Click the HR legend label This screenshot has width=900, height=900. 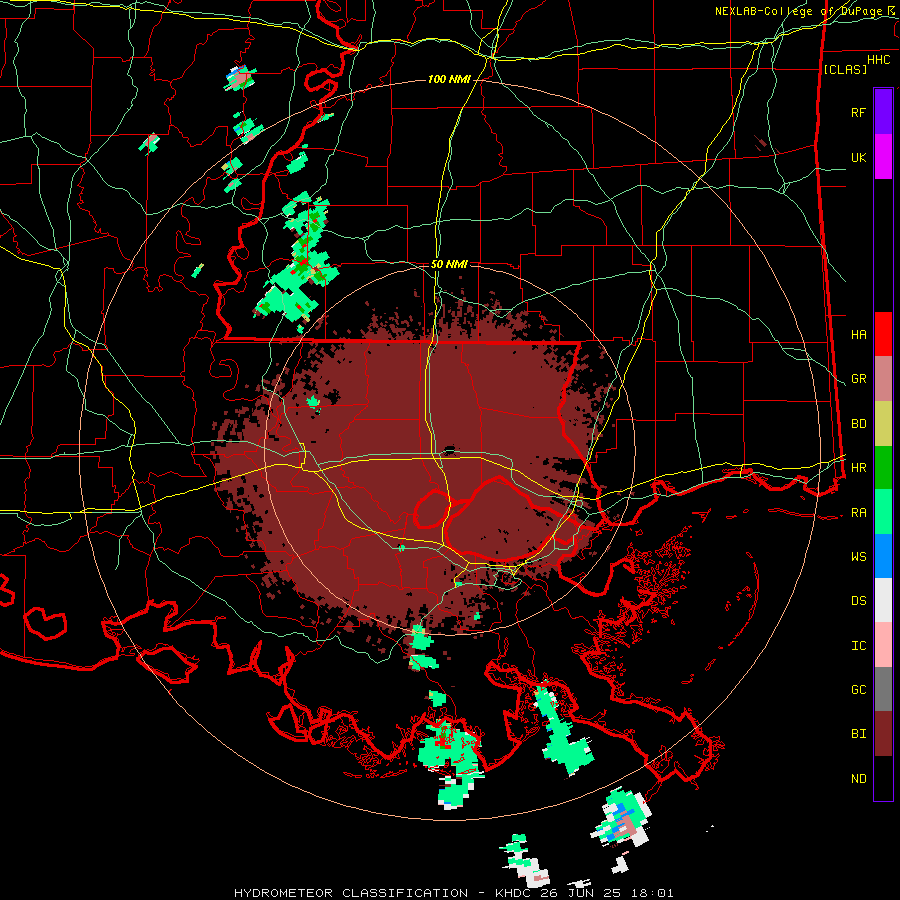[x=858, y=468]
